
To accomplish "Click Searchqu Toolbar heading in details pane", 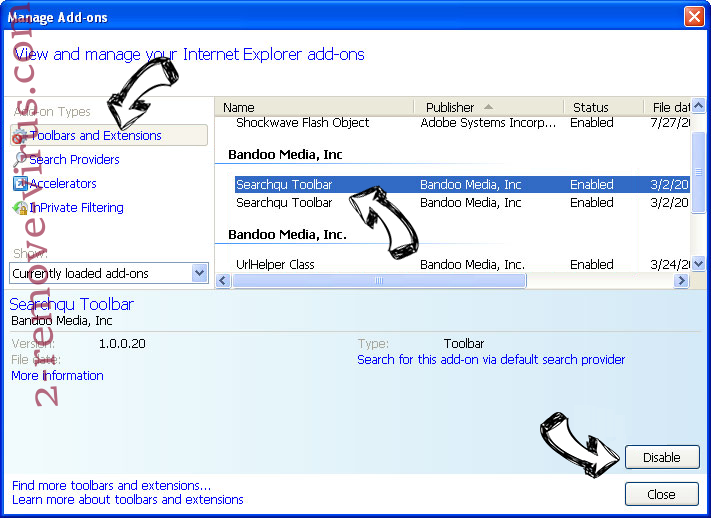I will pyautogui.click(x=72, y=304).
